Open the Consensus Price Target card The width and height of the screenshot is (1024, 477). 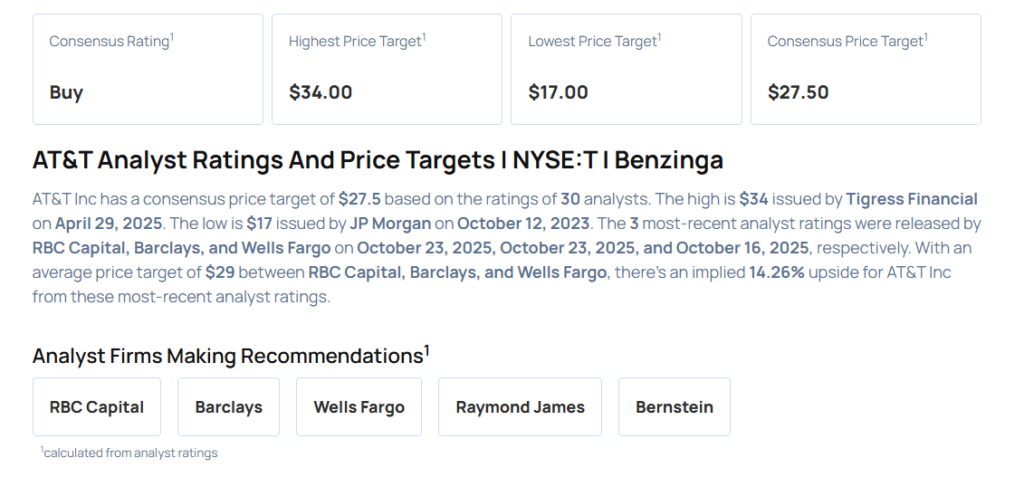tap(866, 68)
